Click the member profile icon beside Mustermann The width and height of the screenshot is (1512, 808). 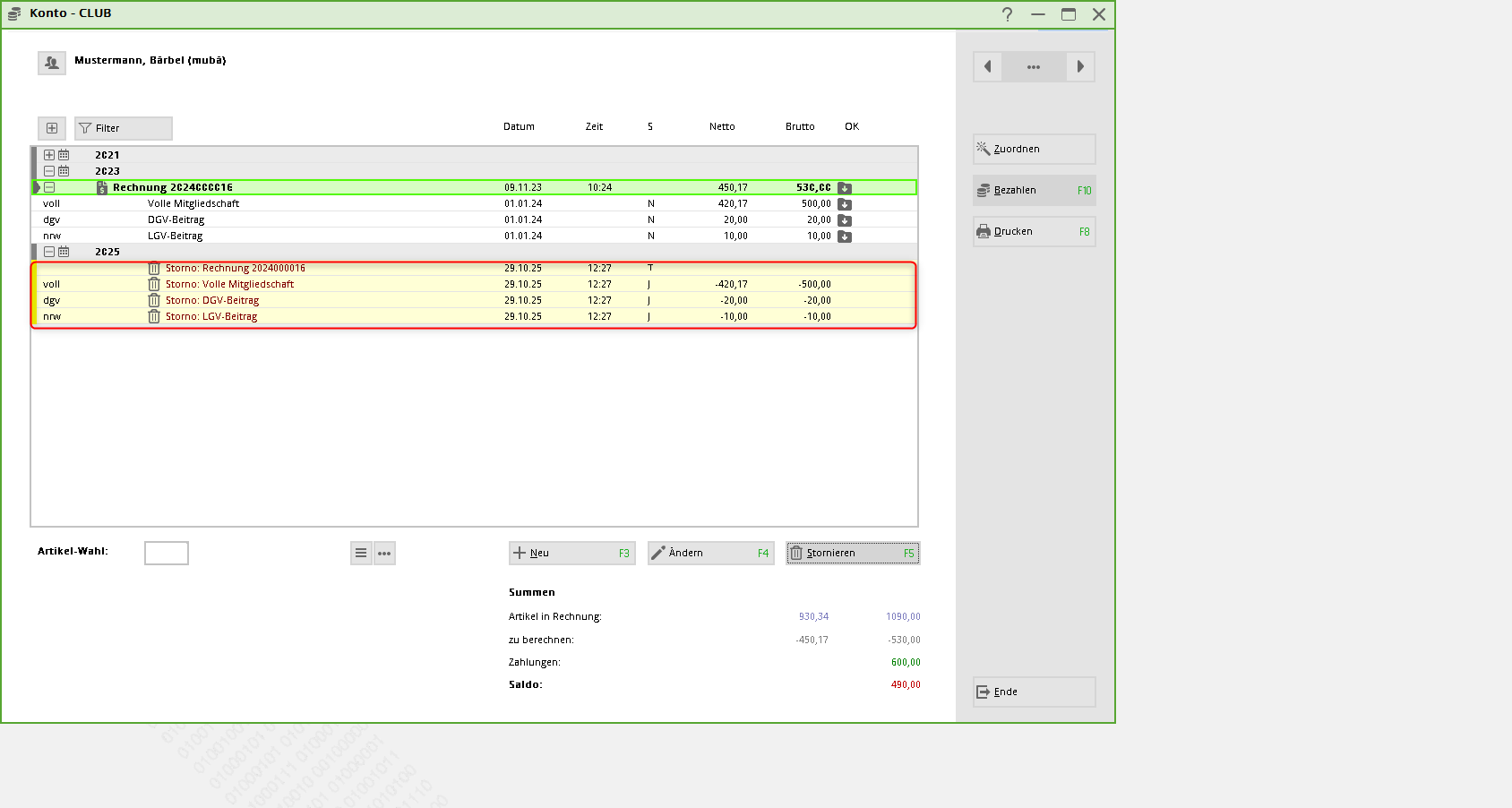(52, 63)
